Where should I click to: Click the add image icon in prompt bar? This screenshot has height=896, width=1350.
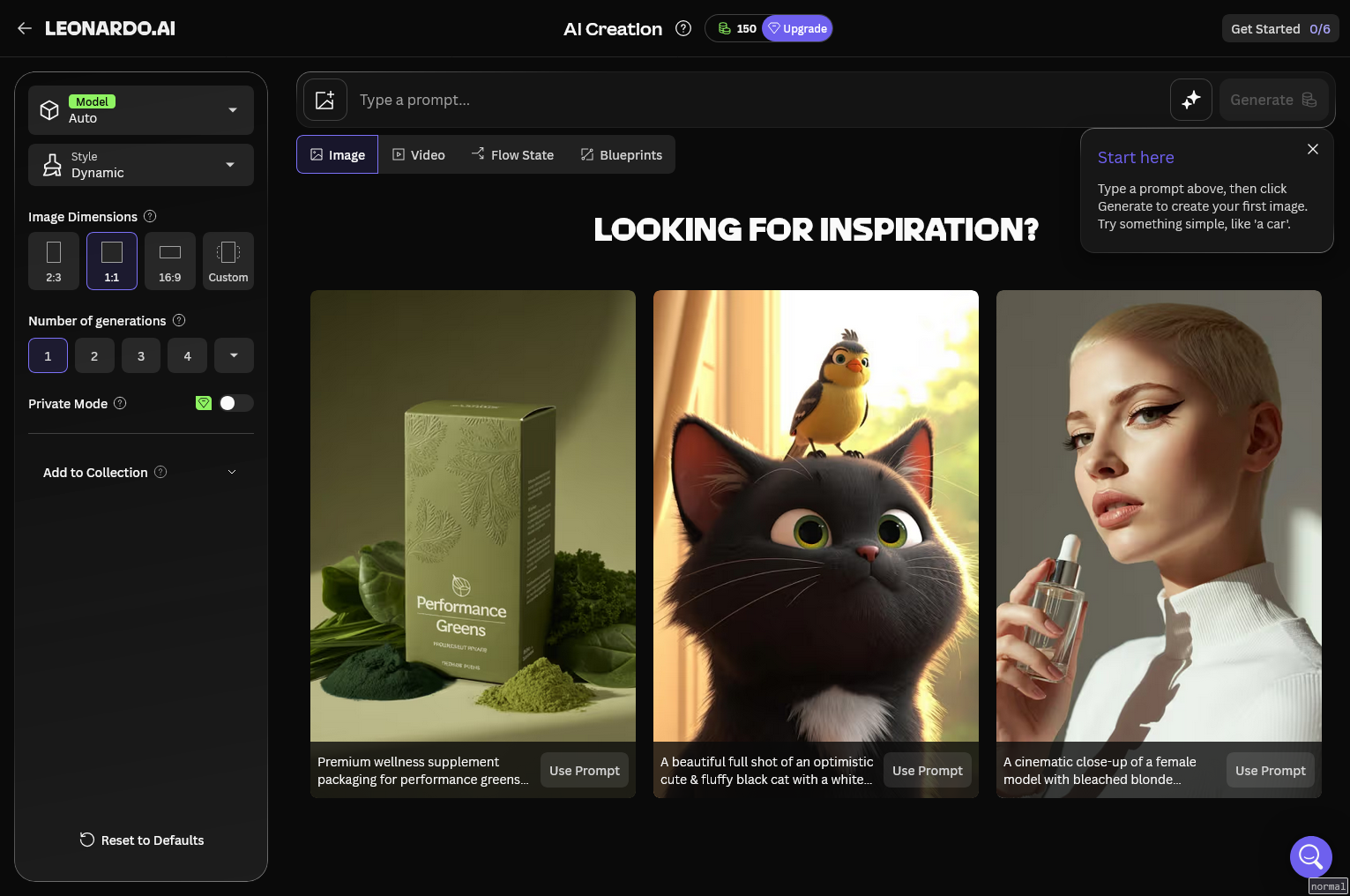(325, 100)
